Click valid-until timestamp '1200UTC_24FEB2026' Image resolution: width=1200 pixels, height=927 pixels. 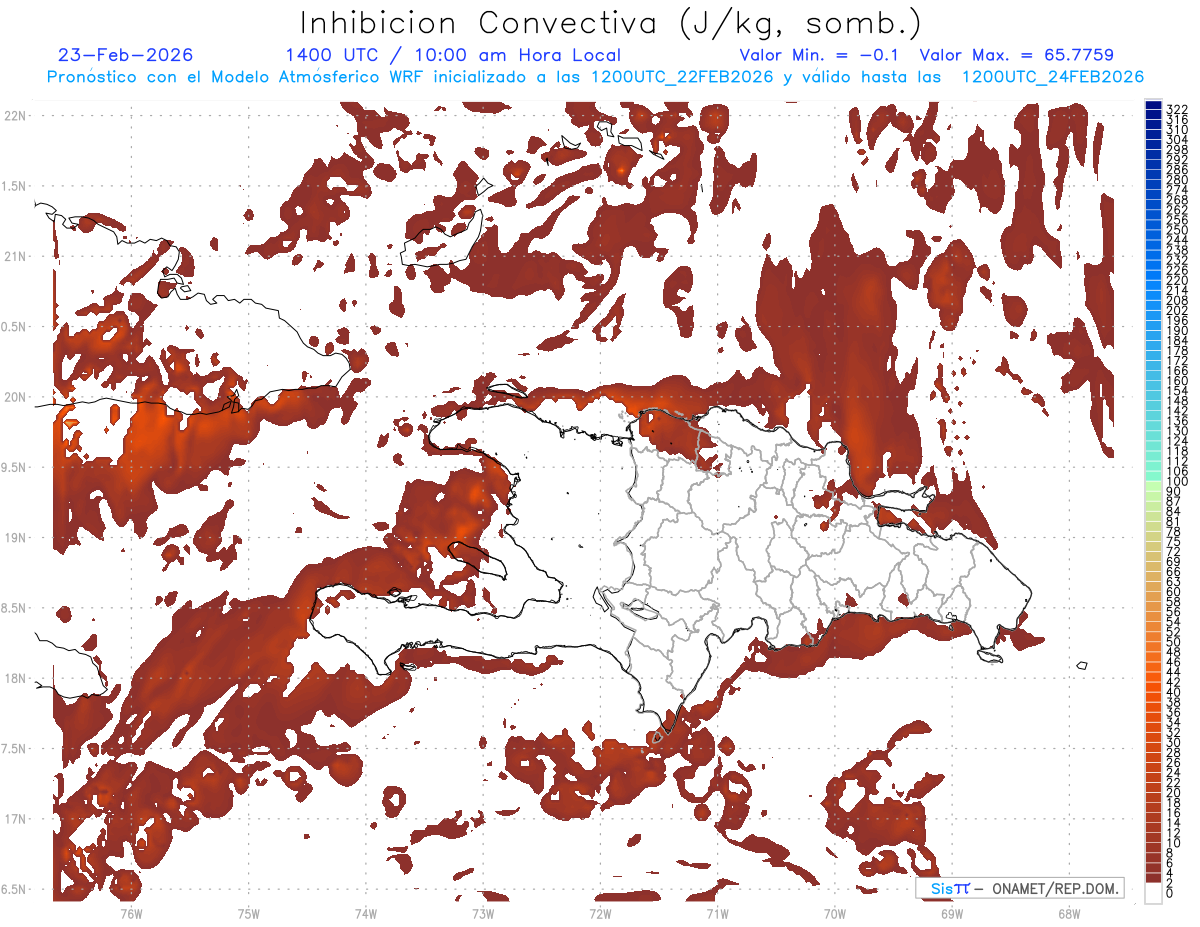[x=1052, y=77]
